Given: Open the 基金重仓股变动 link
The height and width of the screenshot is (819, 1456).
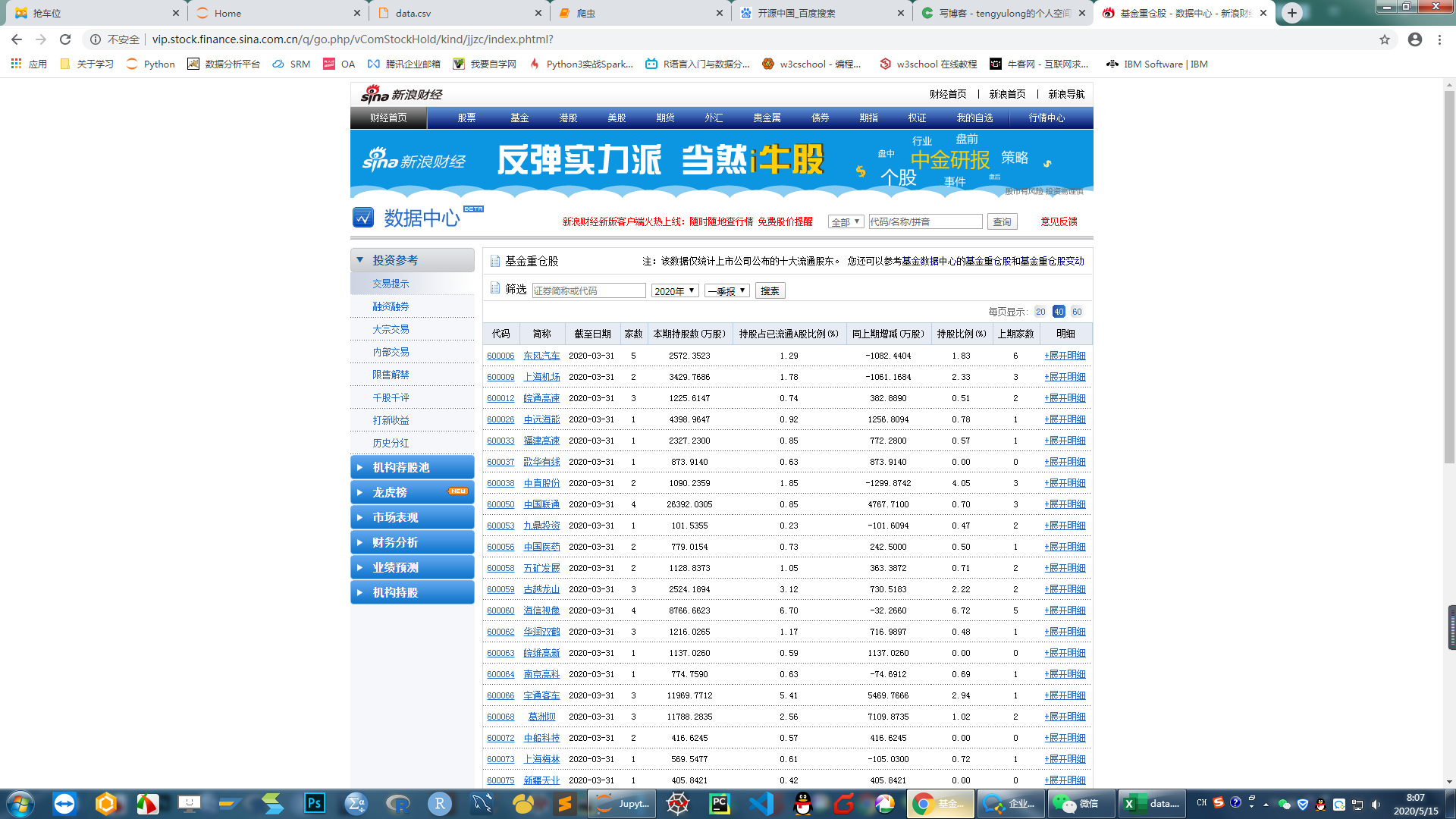Looking at the screenshot, I should 1052,261.
